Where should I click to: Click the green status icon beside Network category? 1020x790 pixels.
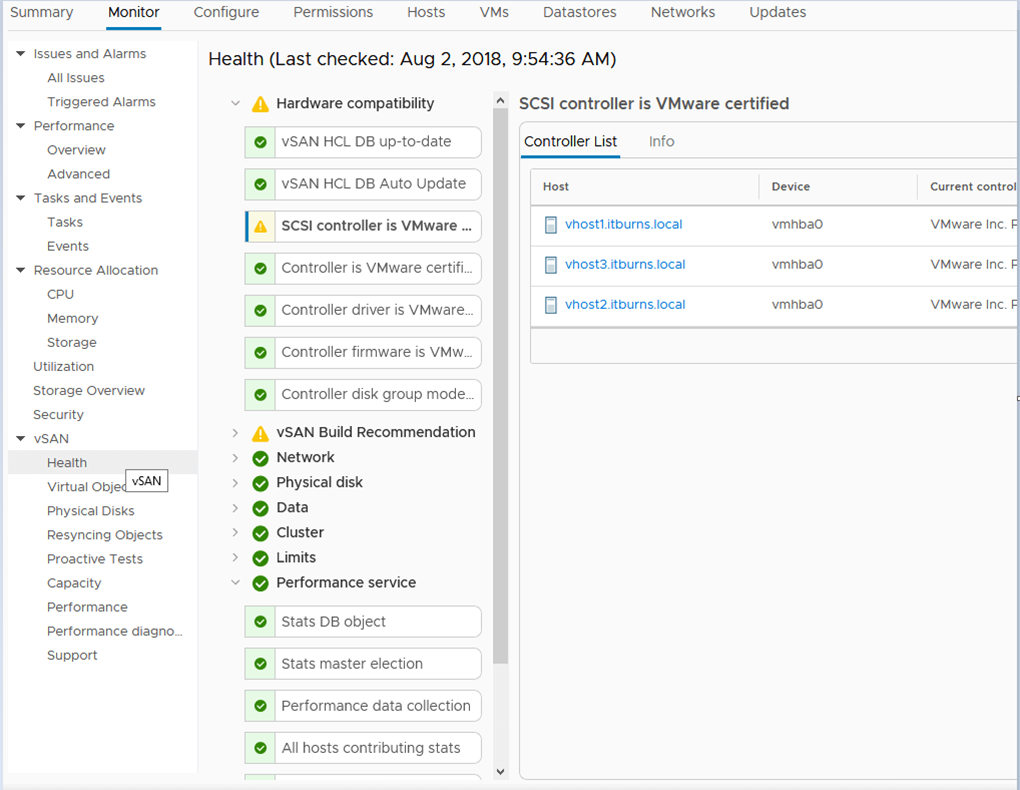(260, 457)
